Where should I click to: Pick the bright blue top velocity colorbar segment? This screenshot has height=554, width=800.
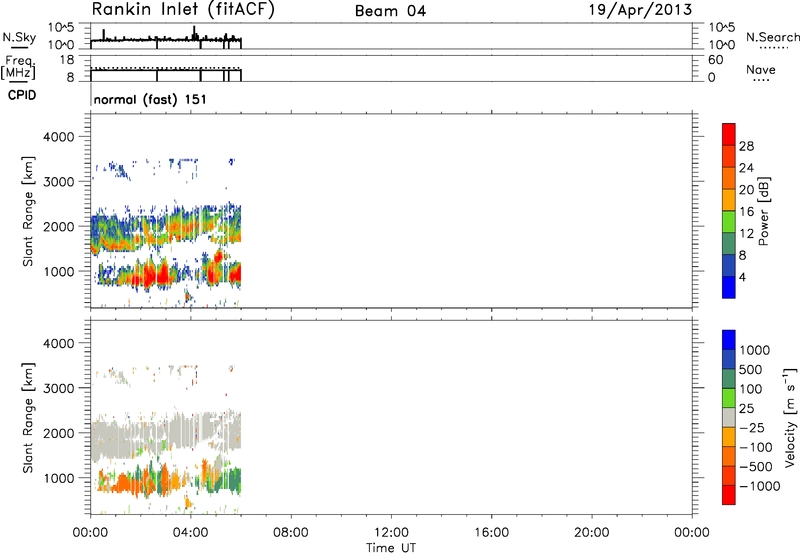[x=729, y=340]
